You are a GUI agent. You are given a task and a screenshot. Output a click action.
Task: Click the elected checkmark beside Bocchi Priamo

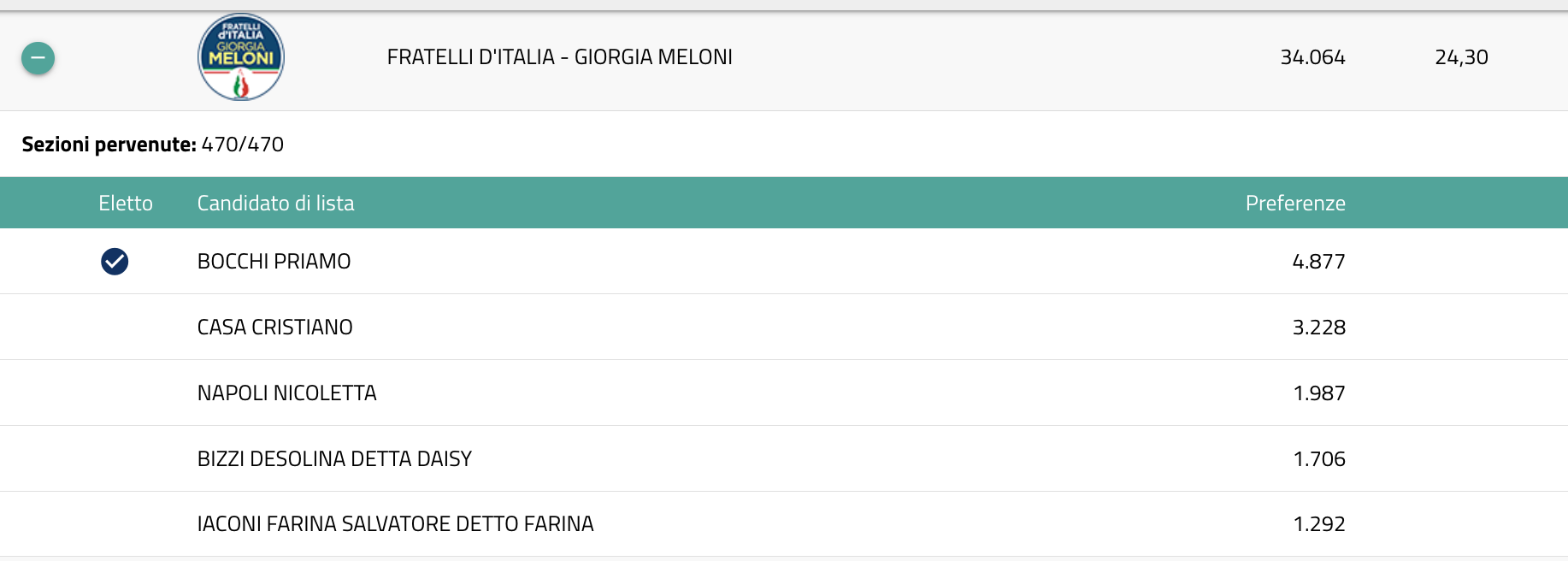click(x=115, y=262)
